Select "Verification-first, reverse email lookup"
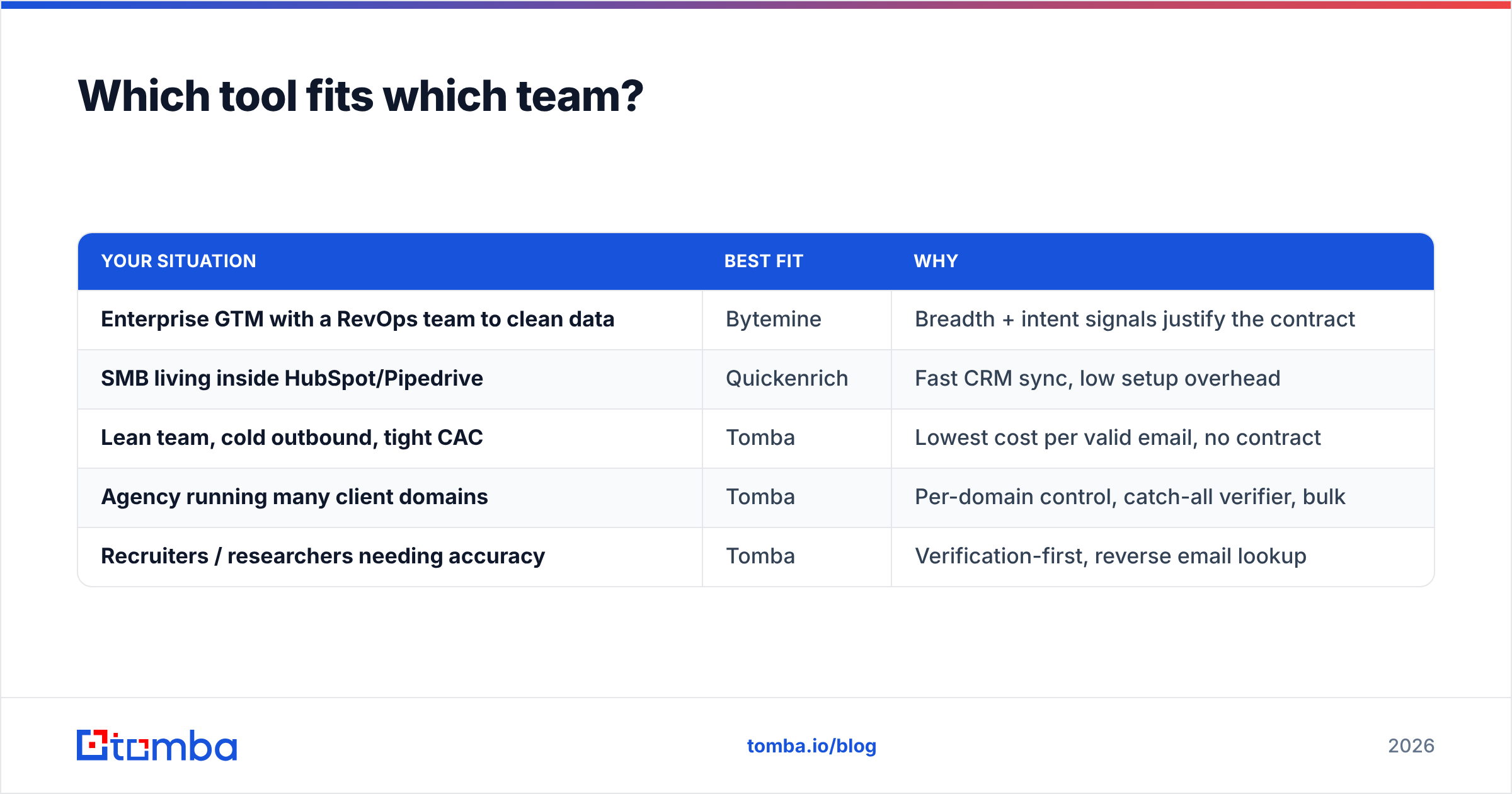 (1111, 556)
